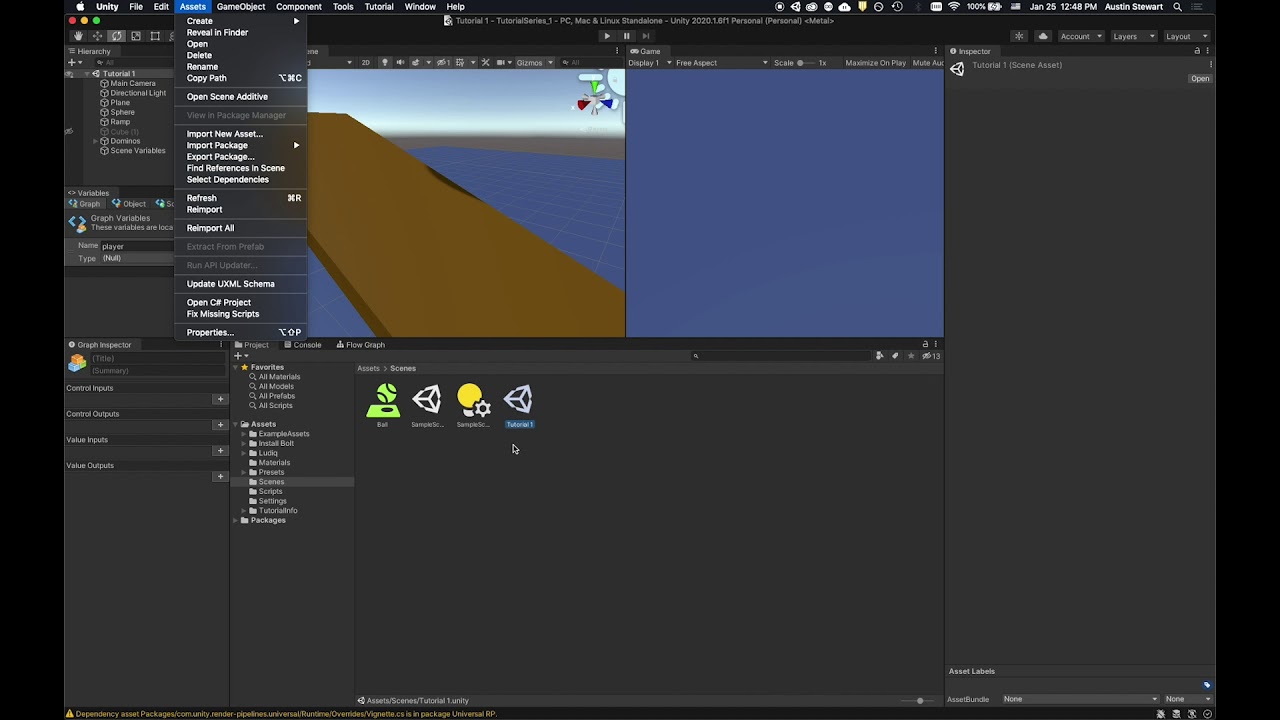This screenshot has height=720, width=1280.
Task: Add a Control Input in Graph Inspector
Action: 220,399
